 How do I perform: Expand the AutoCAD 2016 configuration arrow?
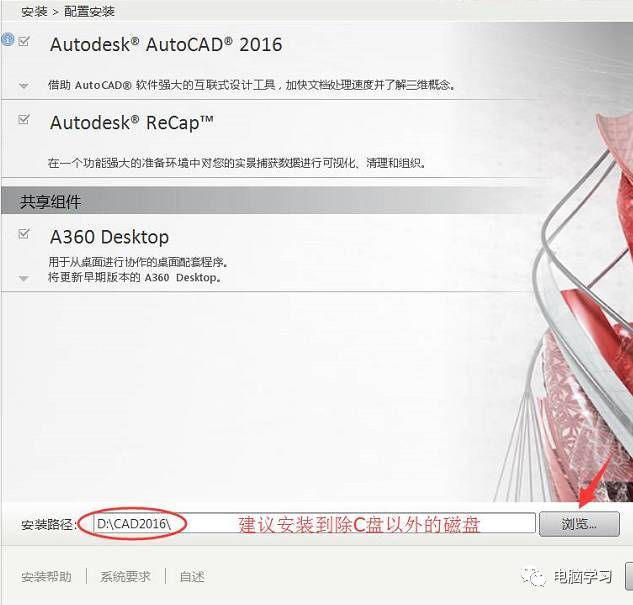pos(24,86)
